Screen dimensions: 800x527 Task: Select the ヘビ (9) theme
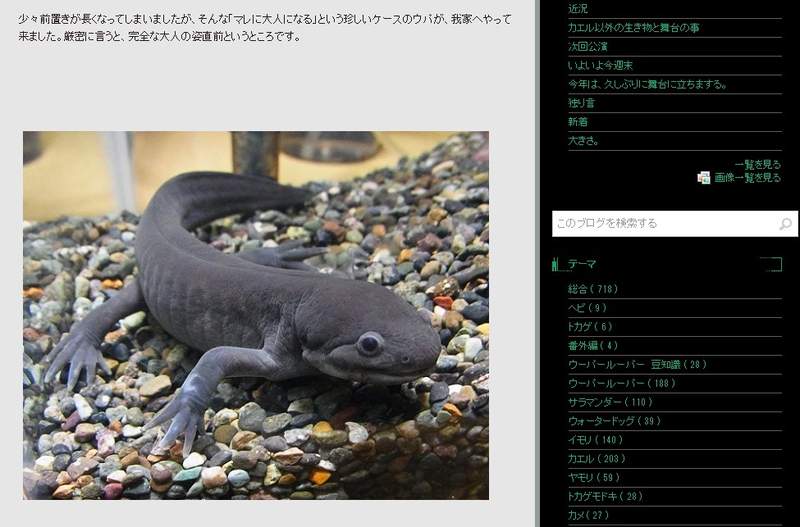point(587,308)
